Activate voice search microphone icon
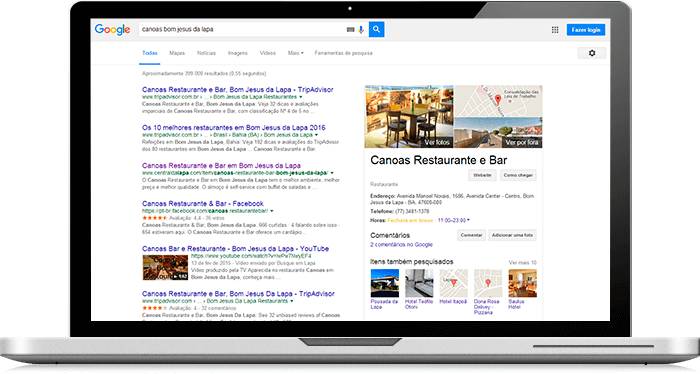 coord(361,30)
